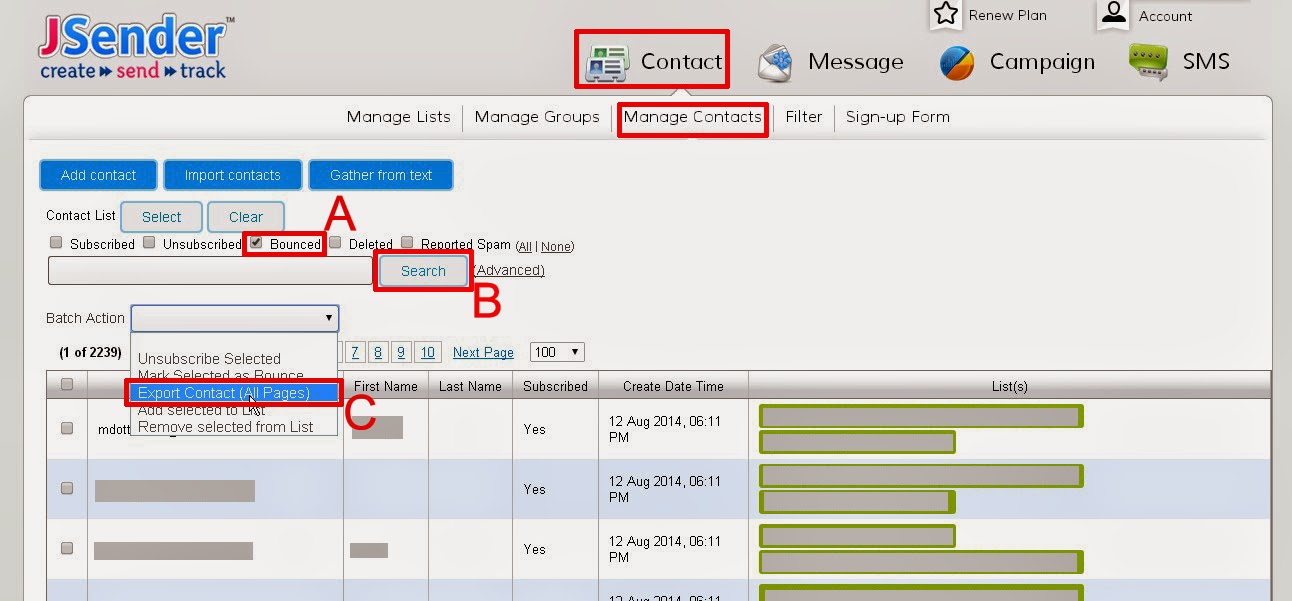This screenshot has width=1292, height=601.
Task: Click the Contact List Clear button
Action: pos(246,217)
